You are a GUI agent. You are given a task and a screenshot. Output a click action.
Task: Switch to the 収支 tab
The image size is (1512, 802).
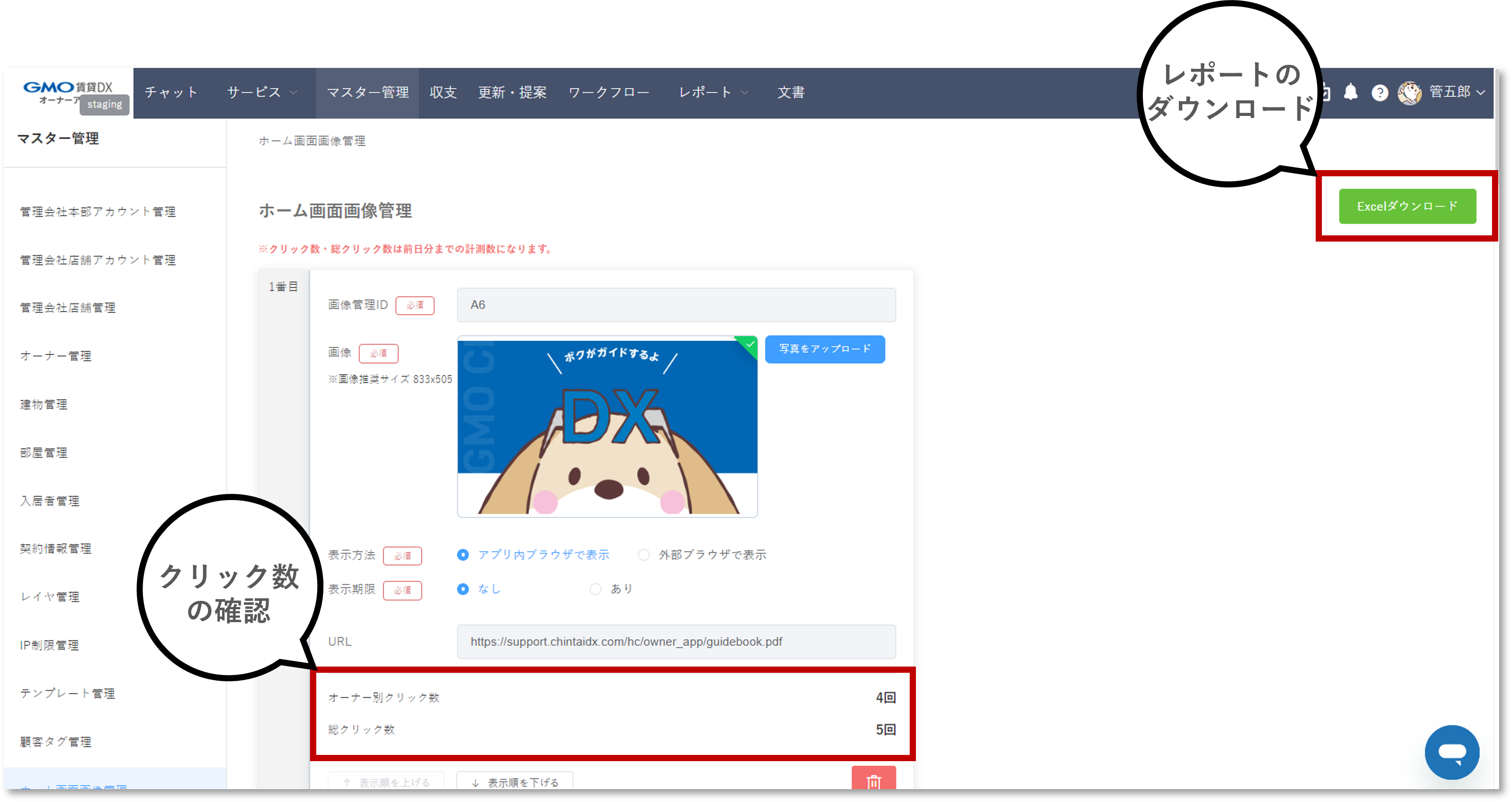coord(443,92)
